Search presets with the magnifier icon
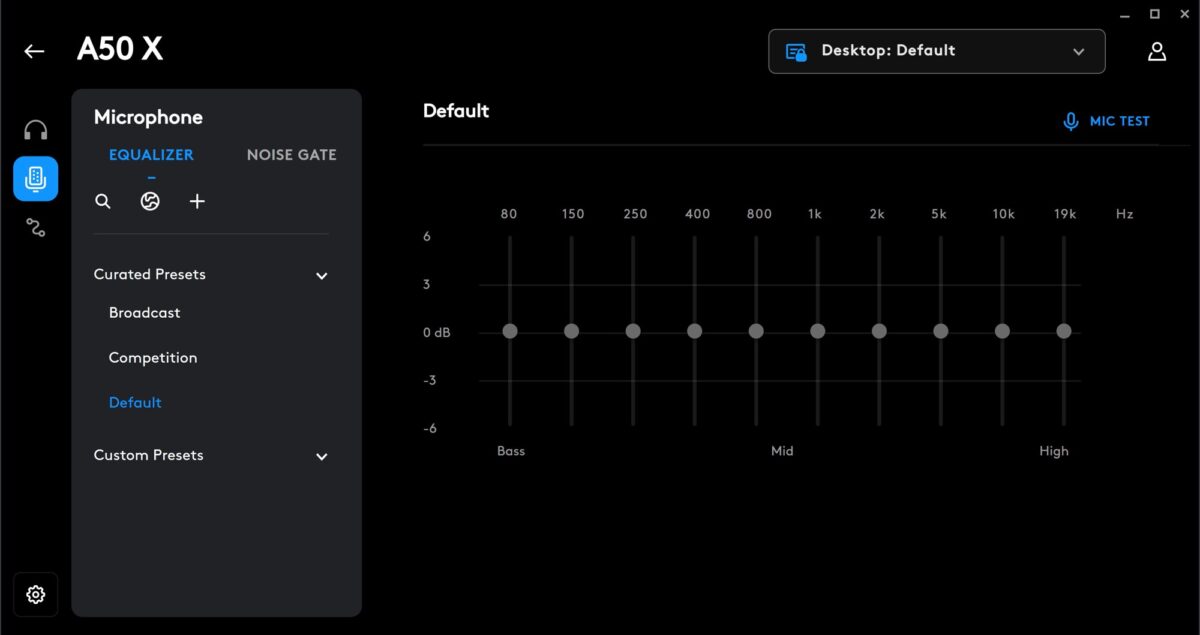The width and height of the screenshot is (1200, 635). (x=103, y=202)
